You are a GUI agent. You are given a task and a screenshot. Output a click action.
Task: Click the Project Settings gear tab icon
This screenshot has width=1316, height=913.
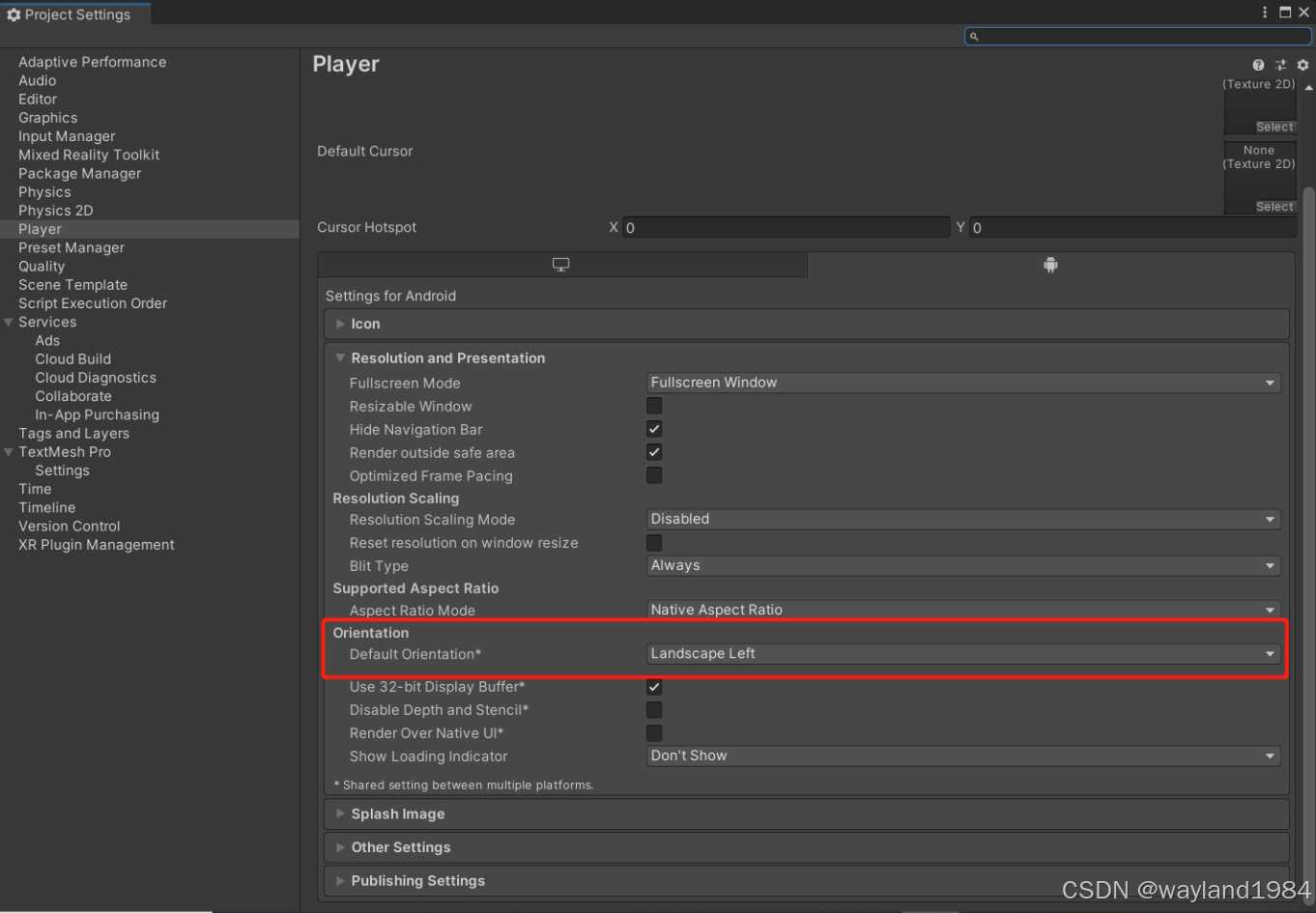click(14, 14)
